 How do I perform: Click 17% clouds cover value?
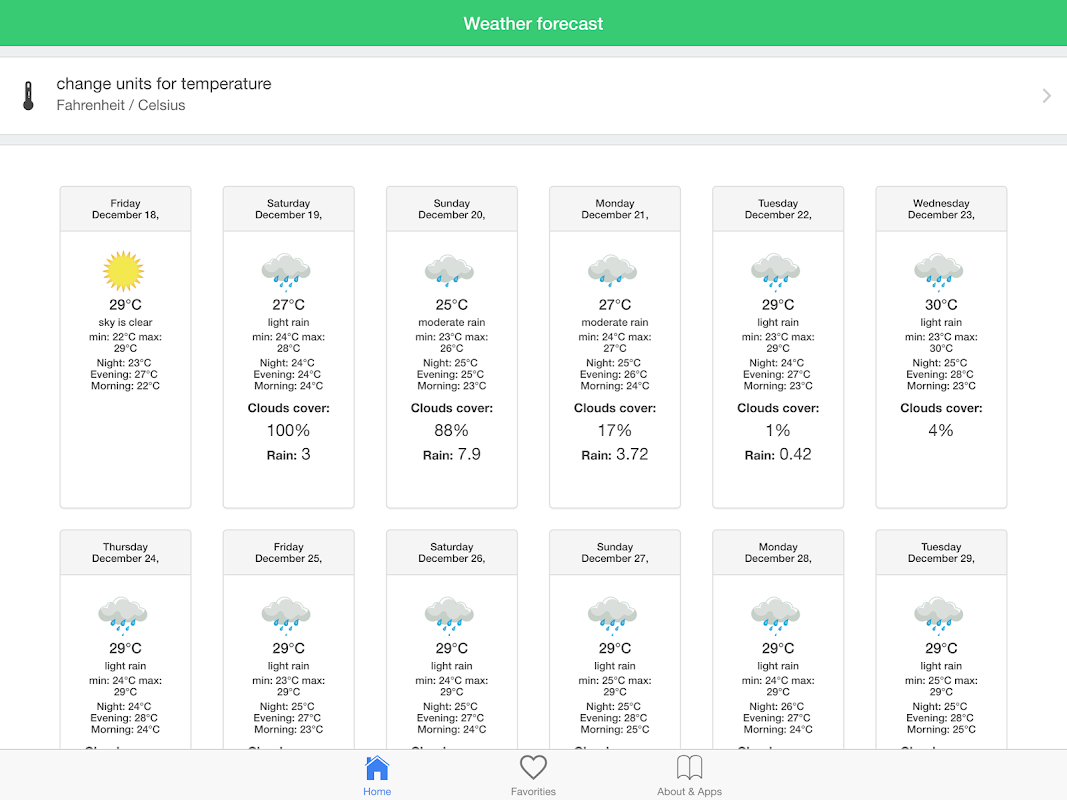click(x=615, y=431)
